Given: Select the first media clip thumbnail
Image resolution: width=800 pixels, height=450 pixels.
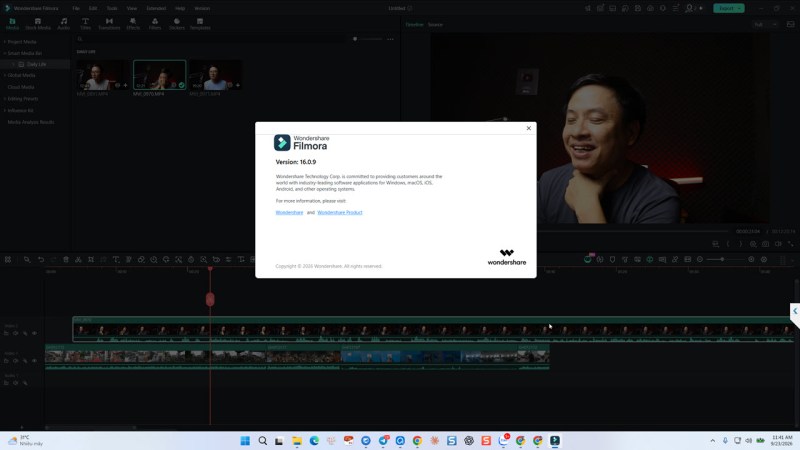Looking at the screenshot, I should [x=102, y=75].
